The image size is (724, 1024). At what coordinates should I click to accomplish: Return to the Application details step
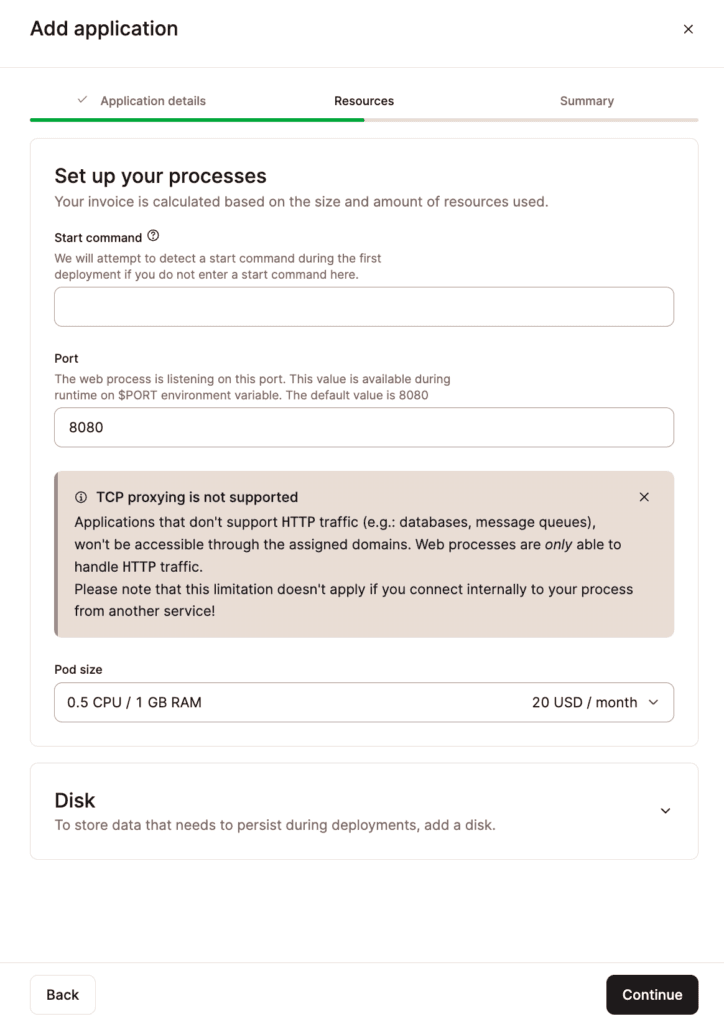(152, 101)
